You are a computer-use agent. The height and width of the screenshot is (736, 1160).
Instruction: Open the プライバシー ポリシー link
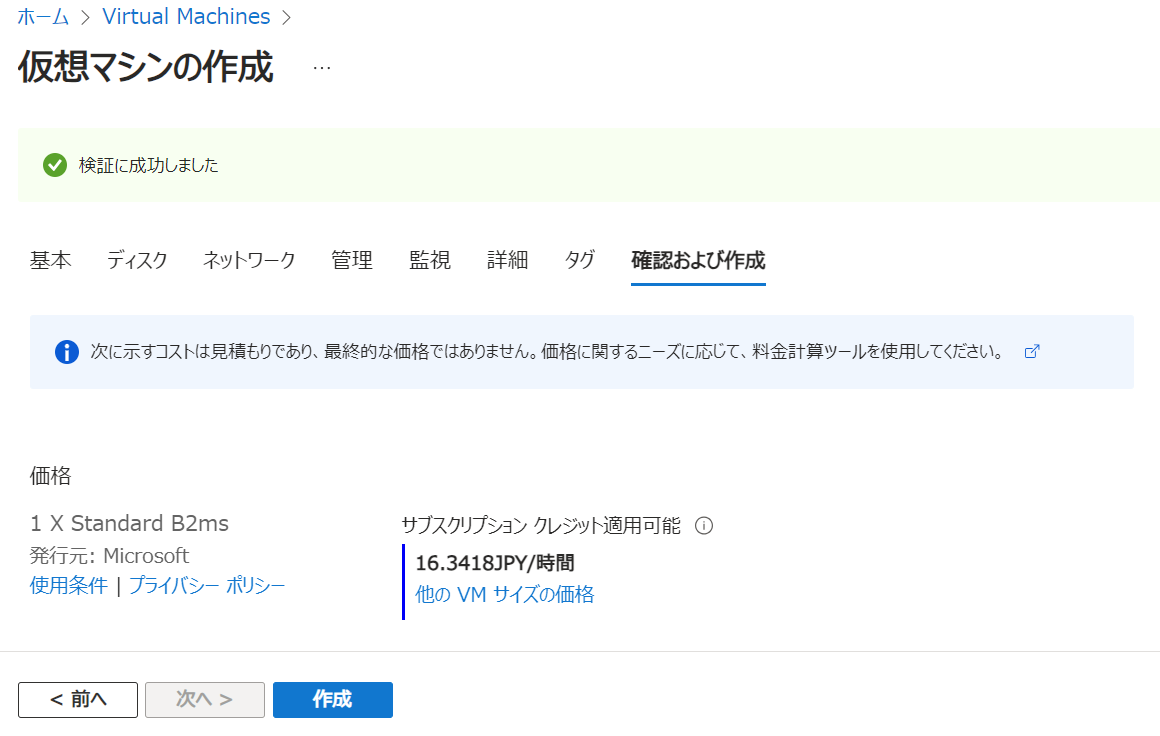click(207, 586)
